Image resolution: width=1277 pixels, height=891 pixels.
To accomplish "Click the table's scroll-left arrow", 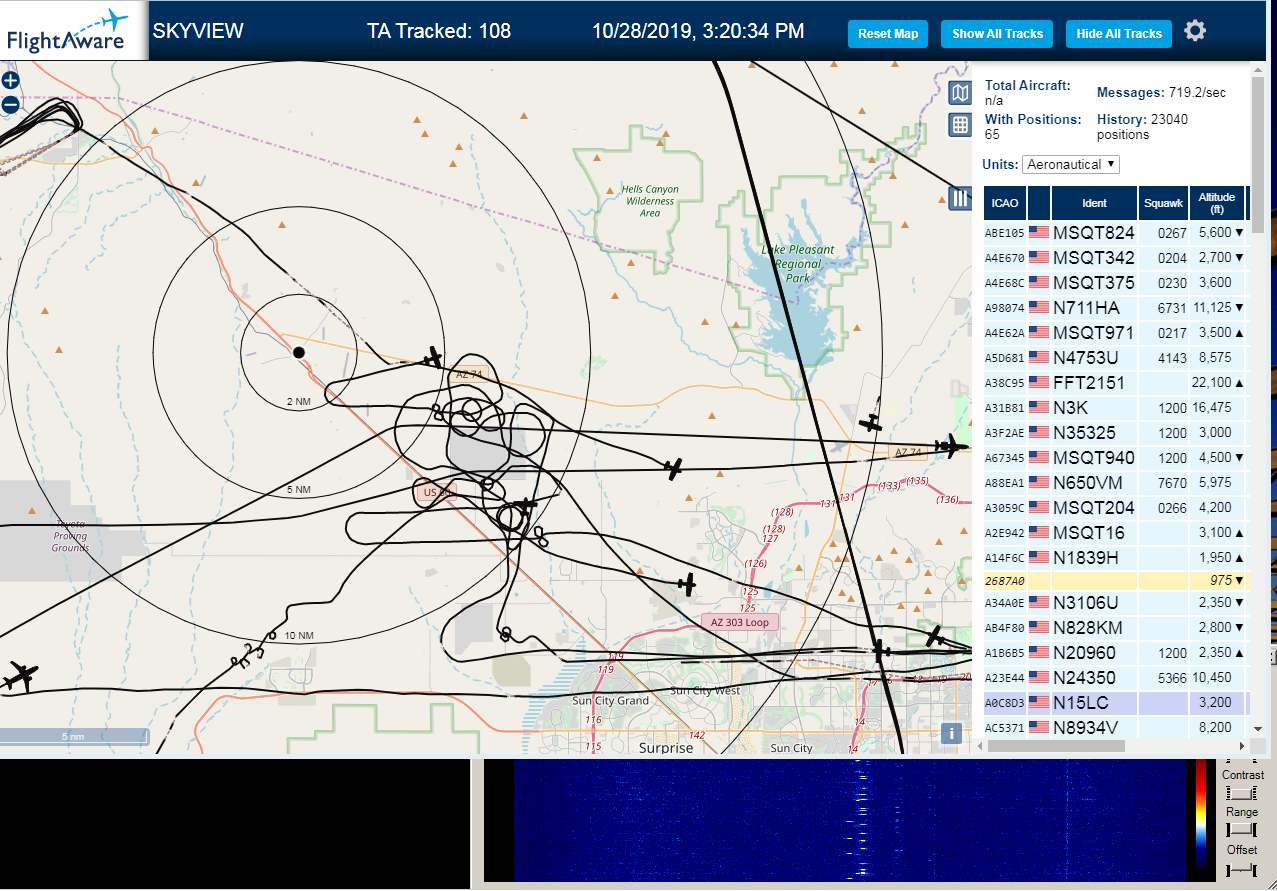I will tap(980, 746).
